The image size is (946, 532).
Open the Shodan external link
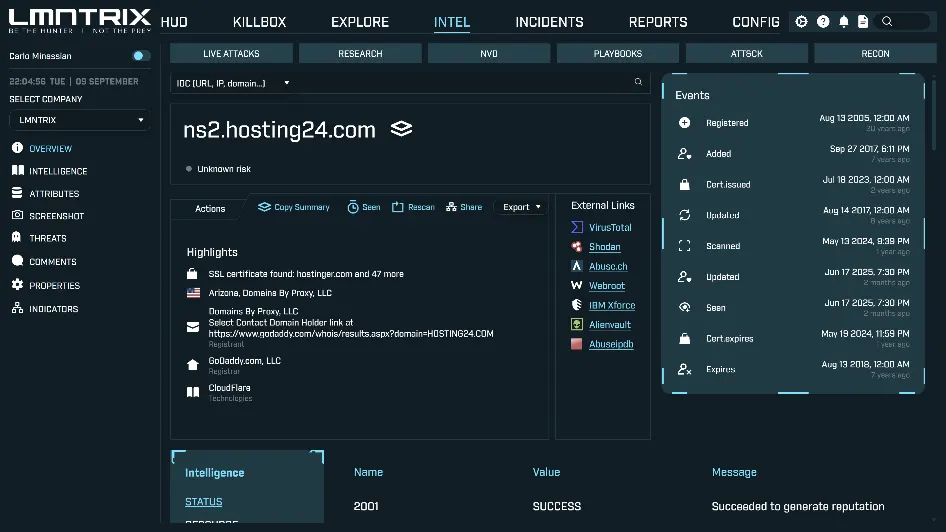[605, 247]
